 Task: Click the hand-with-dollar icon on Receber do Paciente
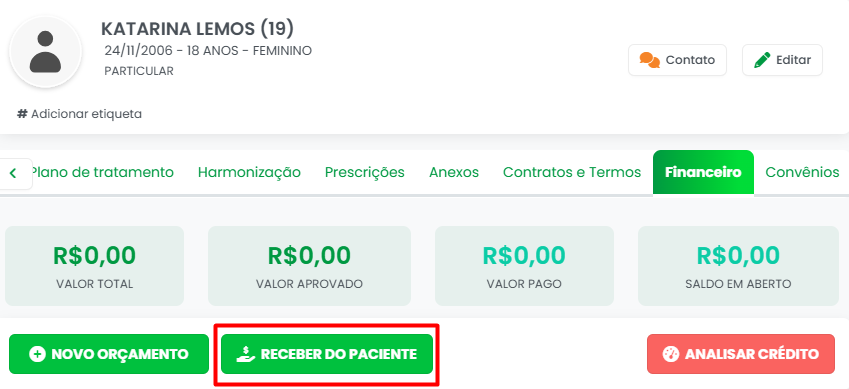point(246,354)
